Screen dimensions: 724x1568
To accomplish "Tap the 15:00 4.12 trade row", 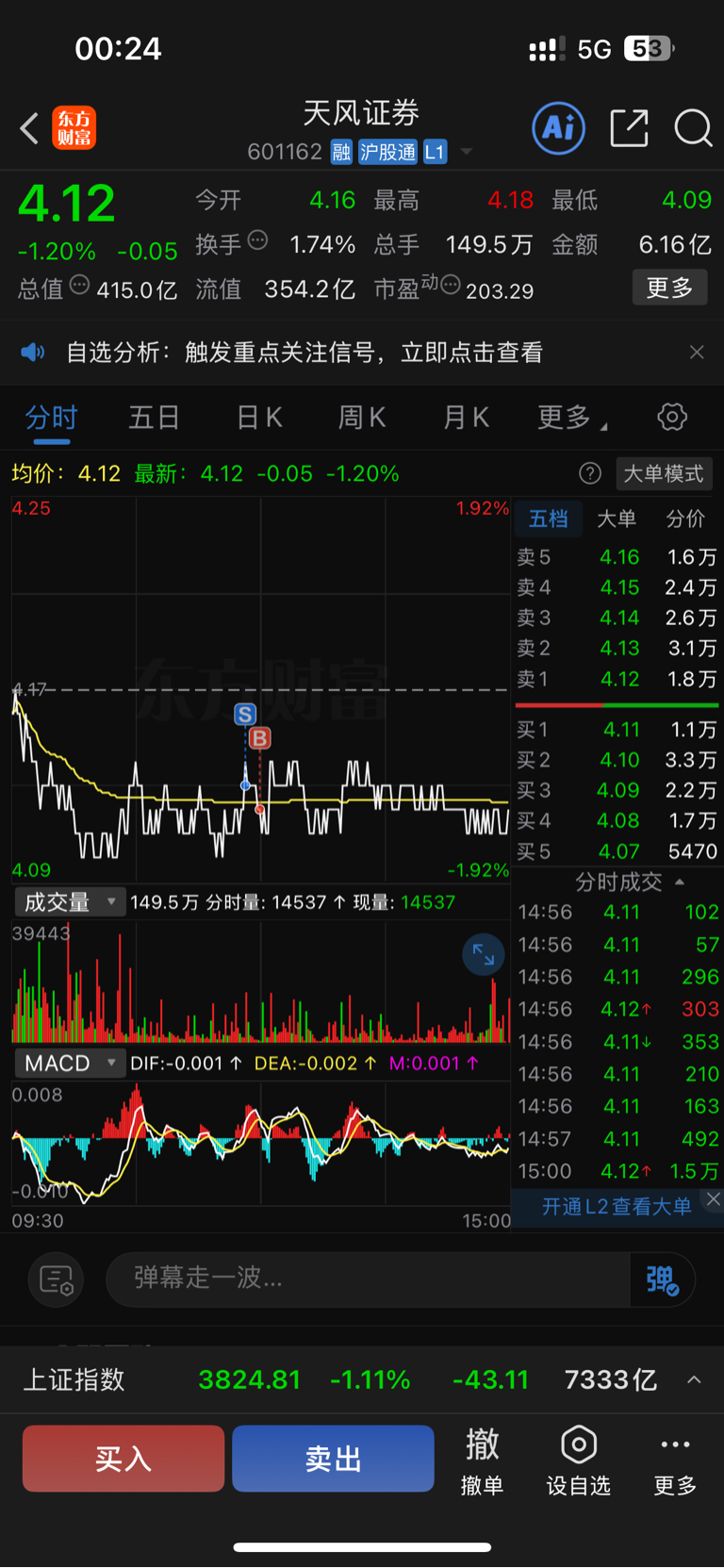I will tap(617, 1171).
